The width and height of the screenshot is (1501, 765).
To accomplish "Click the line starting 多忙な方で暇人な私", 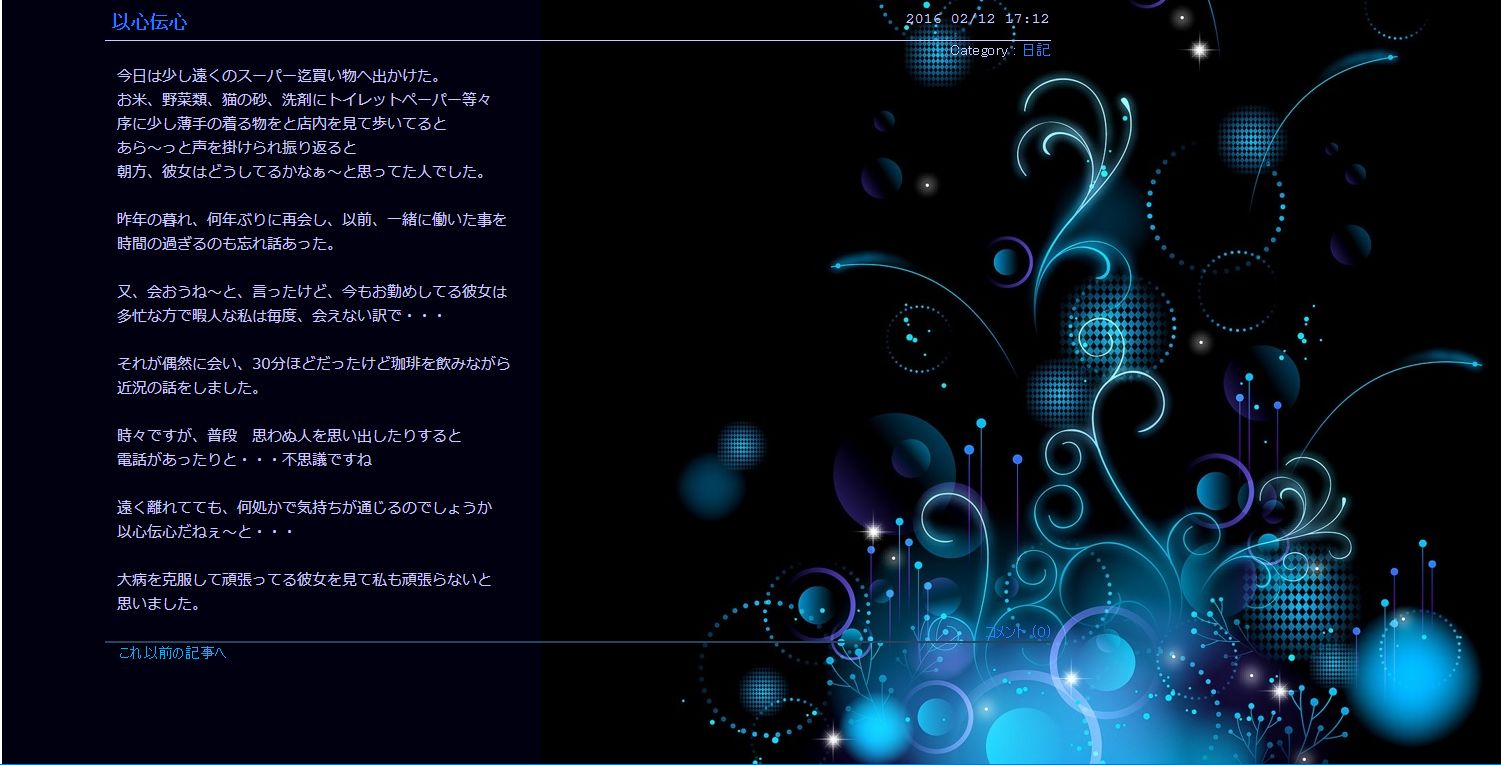I will (x=280, y=316).
